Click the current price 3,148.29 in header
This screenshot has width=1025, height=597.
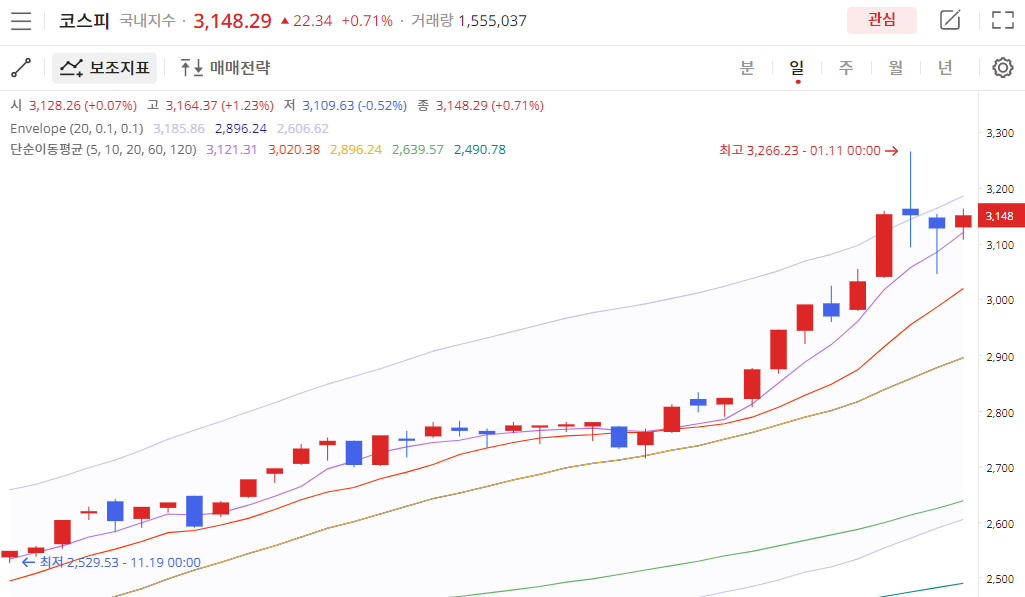click(x=232, y=21)
